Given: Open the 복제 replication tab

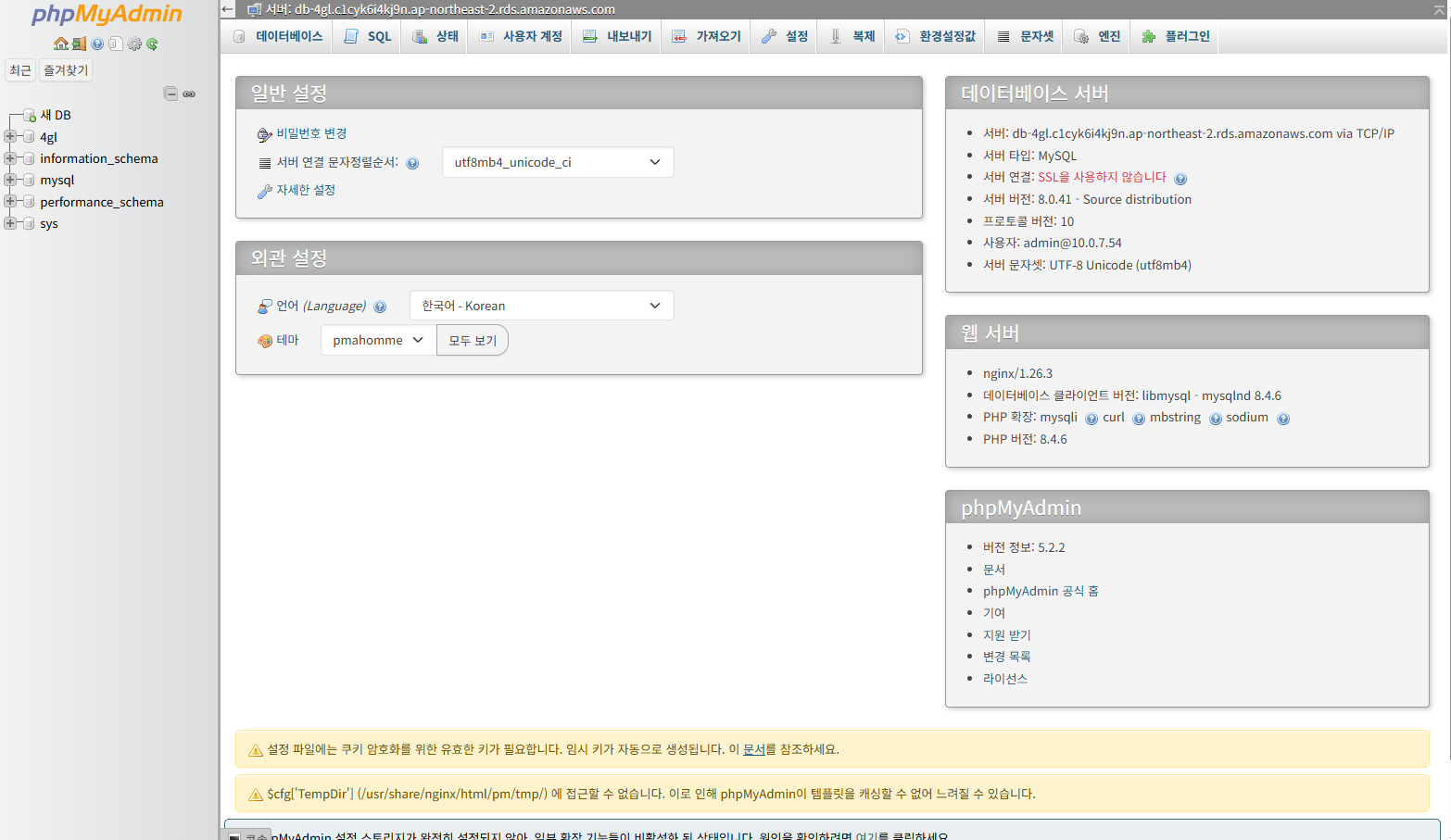Looking at the screenshot, I should coord(852,36).
